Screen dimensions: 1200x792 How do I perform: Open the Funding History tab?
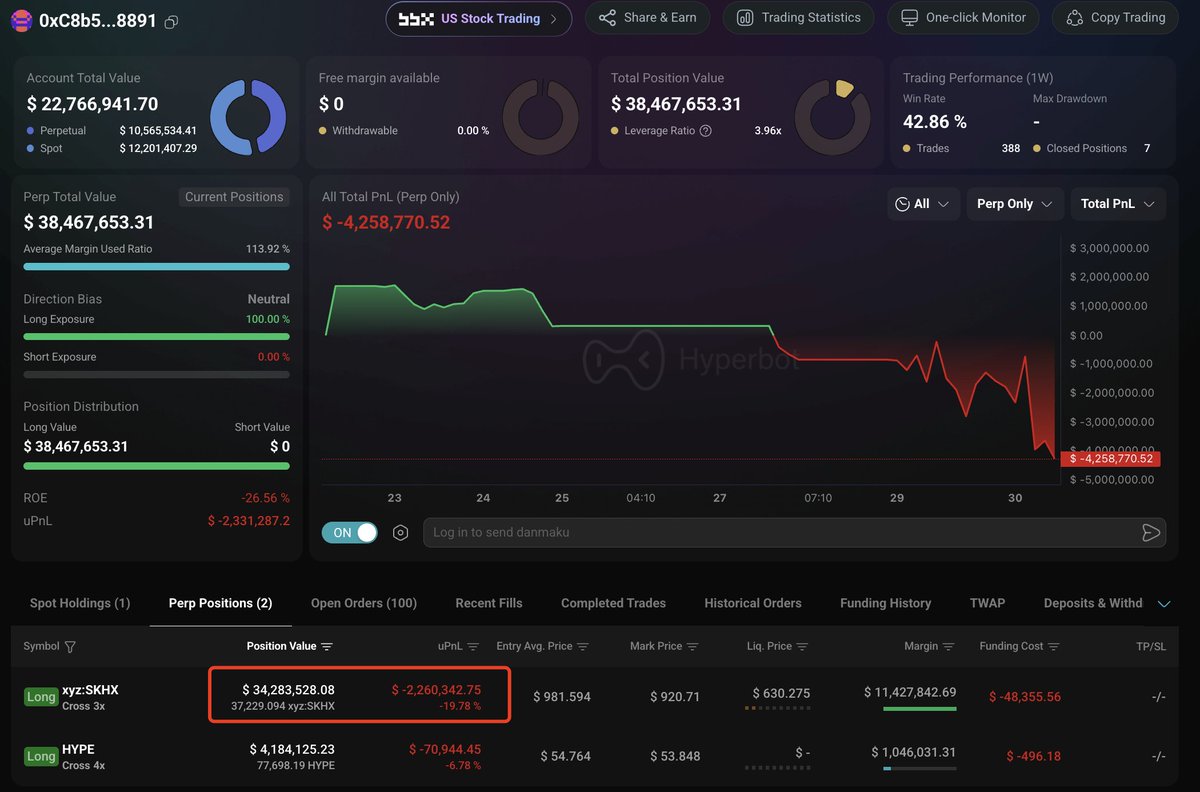(x=885, y=603)
